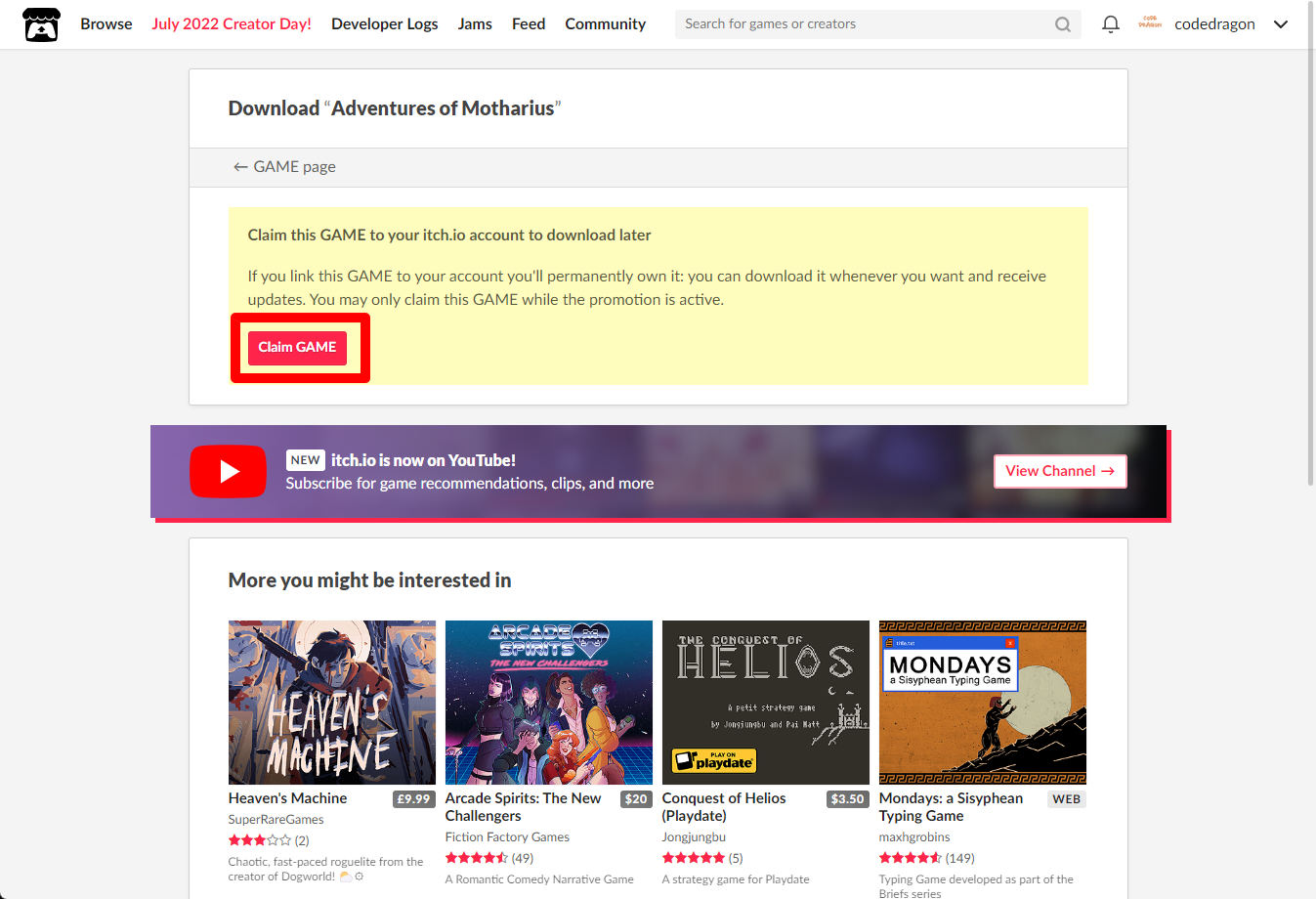Open SuperRareGames creator page
Viewport: 1316px width, 899px height.
click(276, 820)
